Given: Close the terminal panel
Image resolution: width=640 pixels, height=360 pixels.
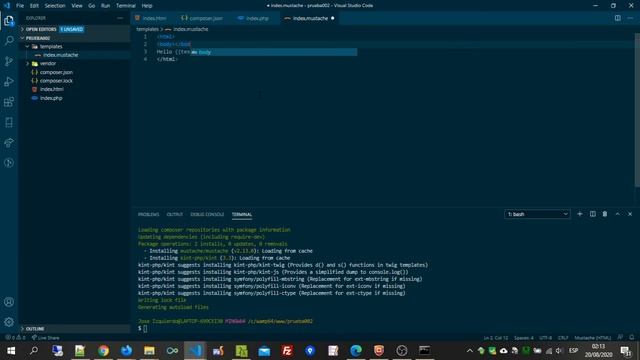Looking at the screenshot, I should pyautogui.click(x=630, y=214).
